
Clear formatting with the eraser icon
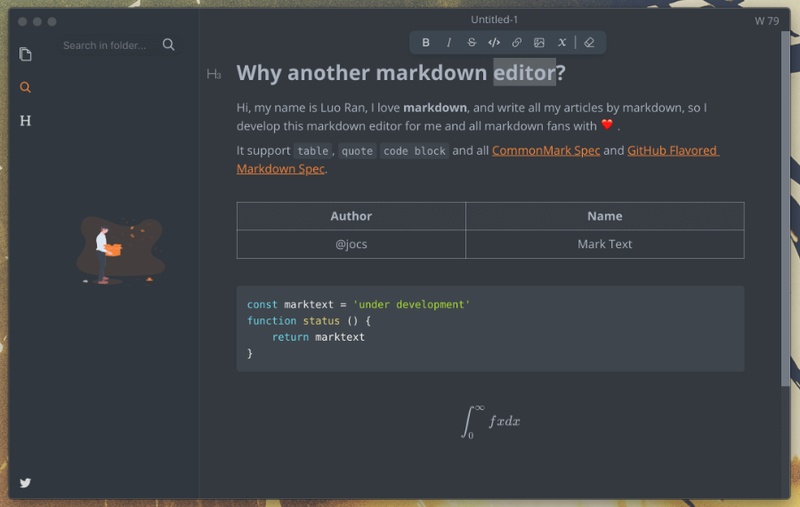point(589,43)
